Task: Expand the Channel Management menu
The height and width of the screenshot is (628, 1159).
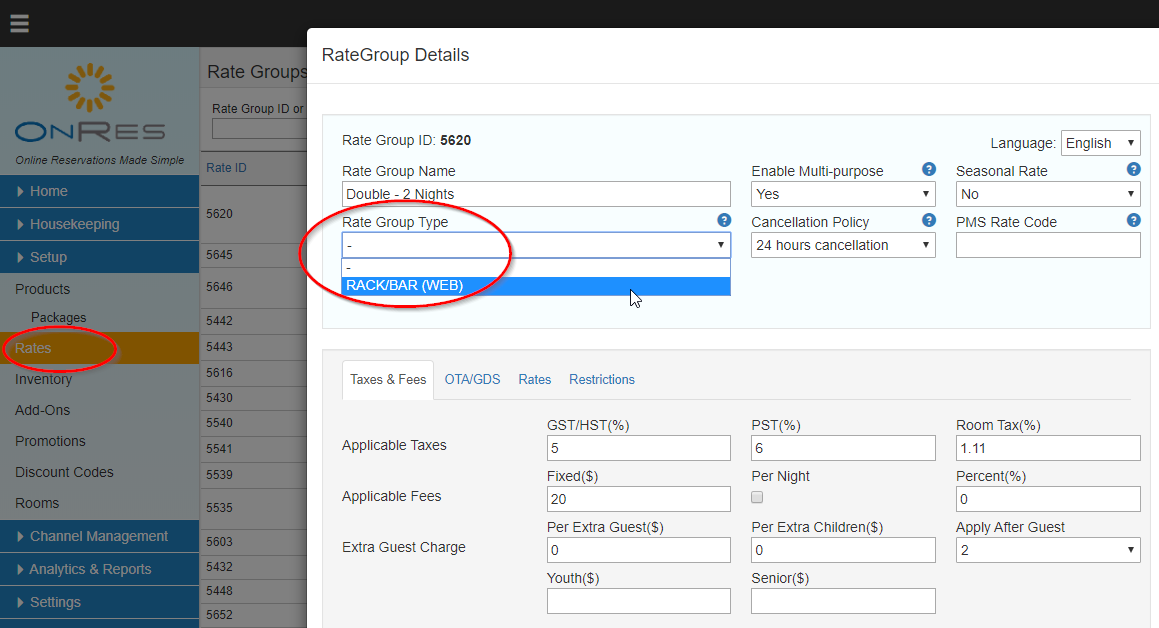Action: coord(100,536)
